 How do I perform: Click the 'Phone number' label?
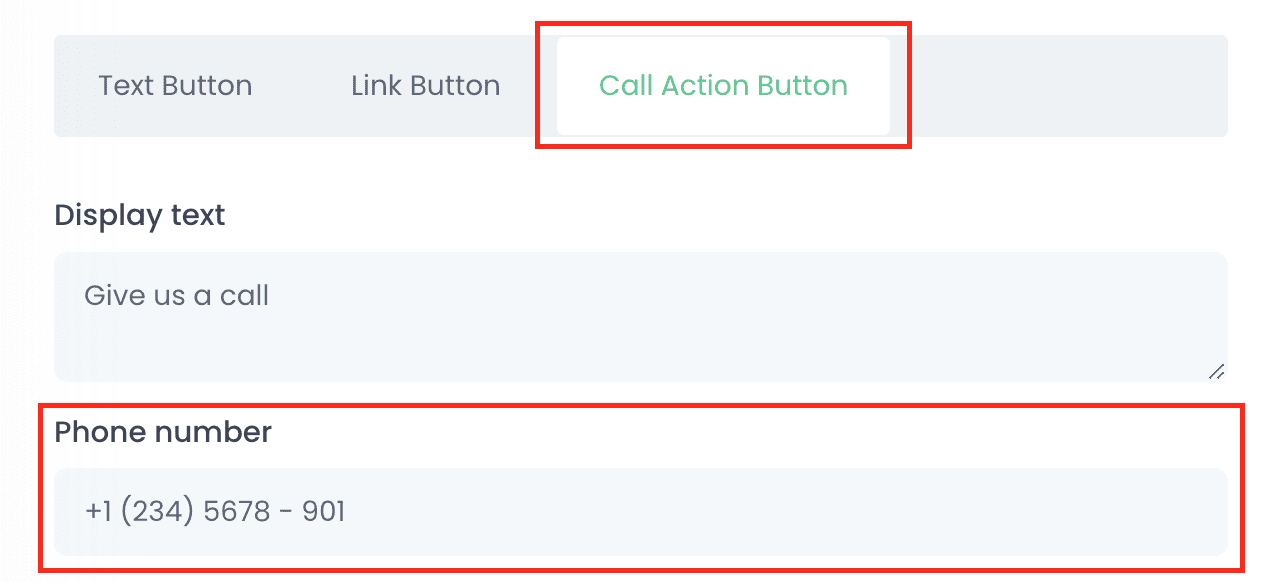coord(163,432)
